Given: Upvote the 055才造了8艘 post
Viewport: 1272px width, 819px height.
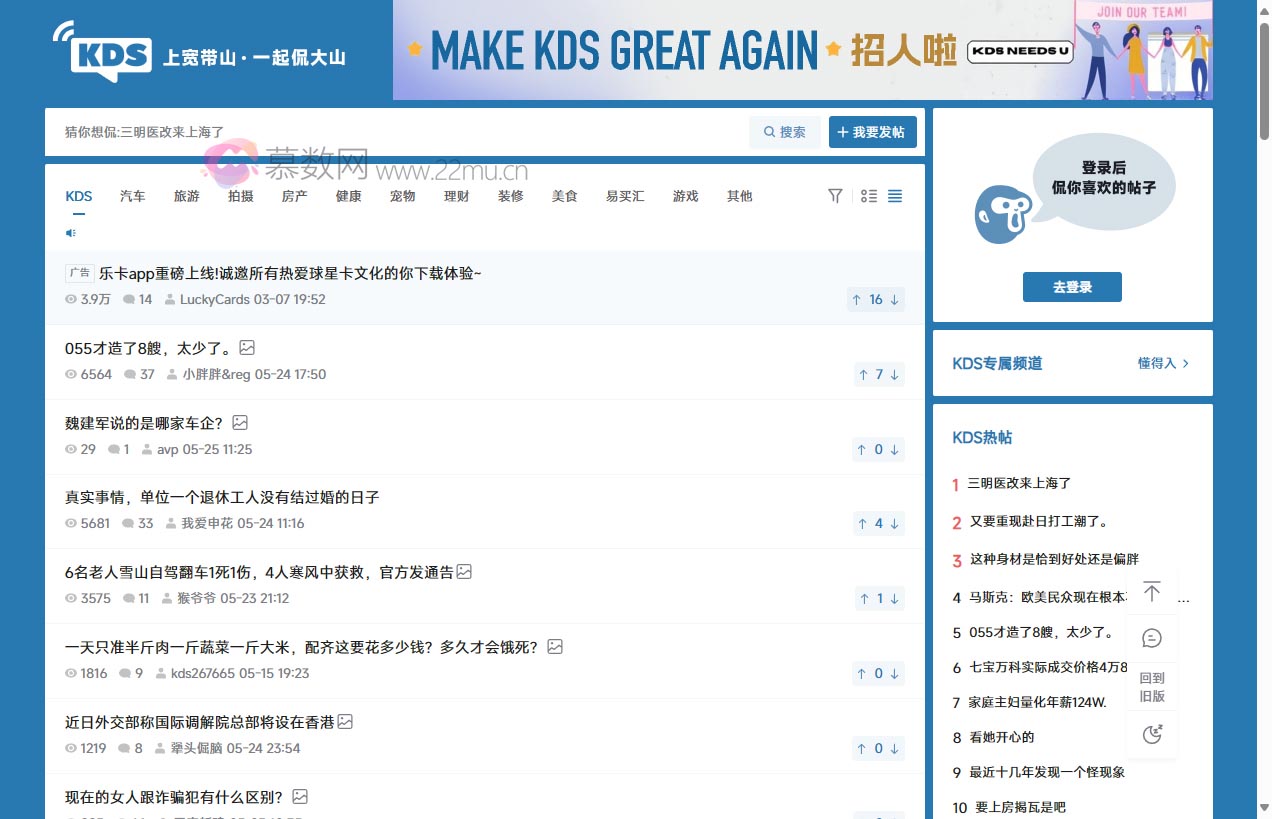Looking at the screenshot, I should (862, 375).
